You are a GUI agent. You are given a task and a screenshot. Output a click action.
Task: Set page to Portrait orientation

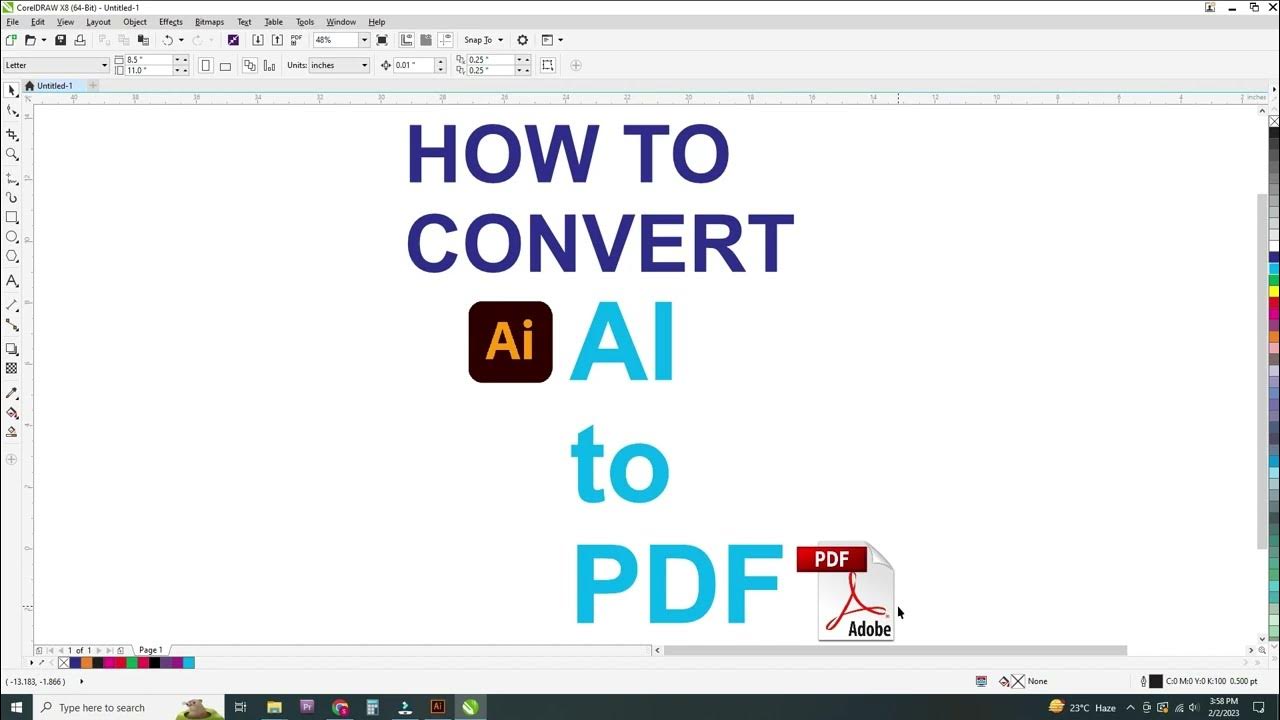point(205,65)
